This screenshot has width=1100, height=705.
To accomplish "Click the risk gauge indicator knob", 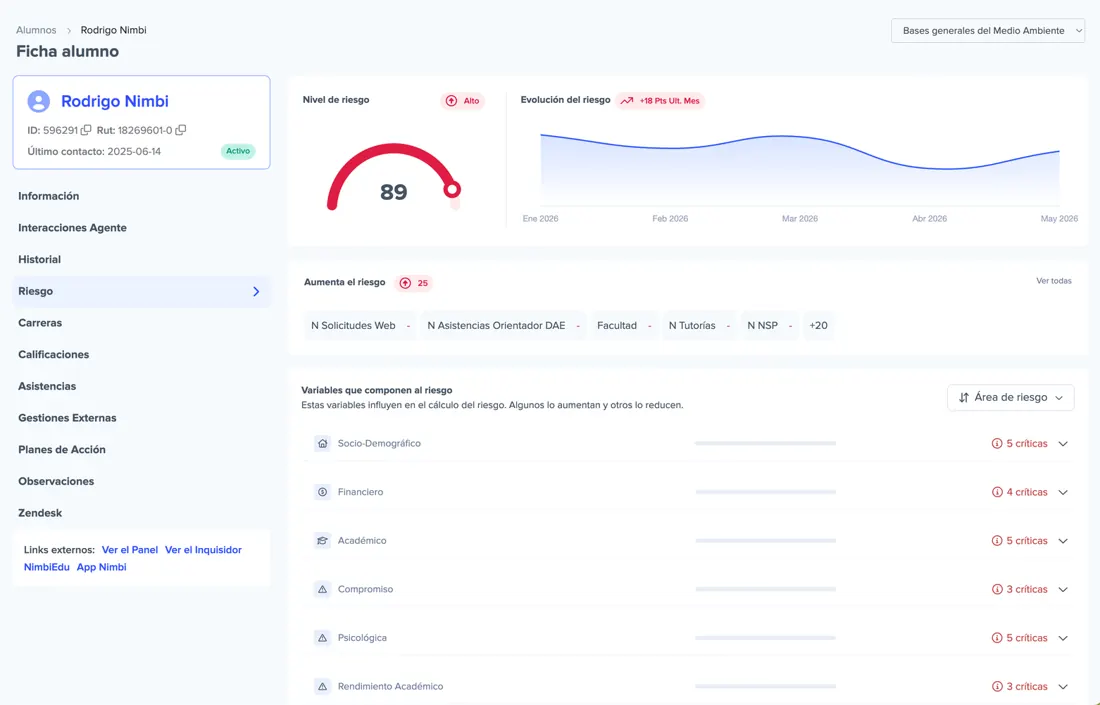I will pos(452,189).
